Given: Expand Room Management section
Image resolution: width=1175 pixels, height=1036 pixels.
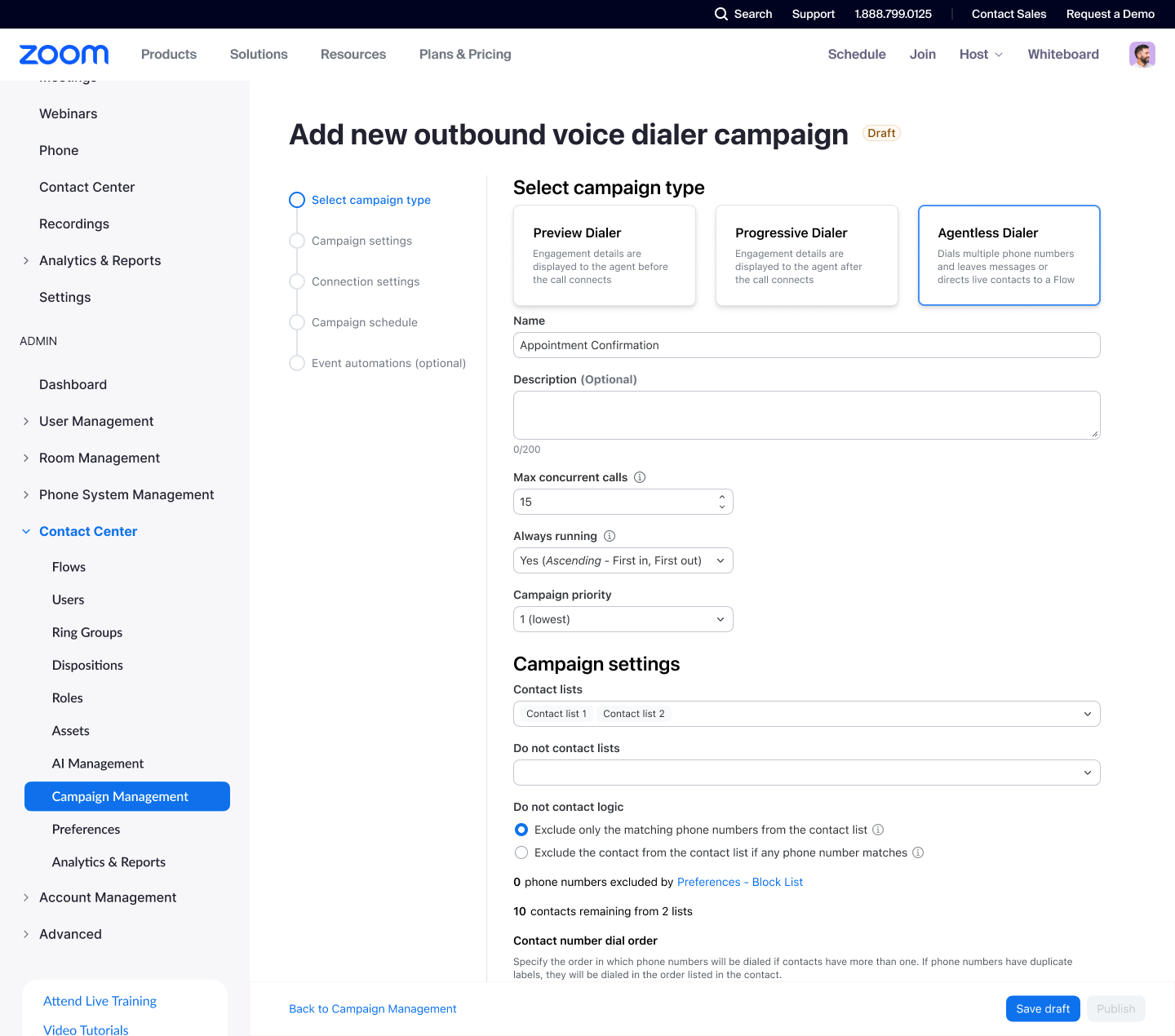Looking at the screenshot, I should (26, 458).
